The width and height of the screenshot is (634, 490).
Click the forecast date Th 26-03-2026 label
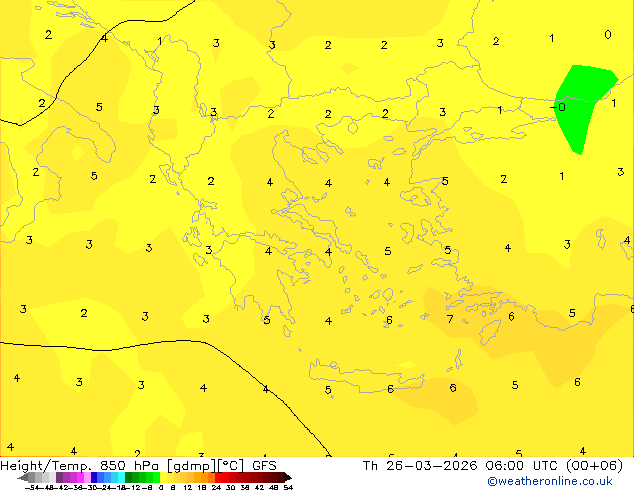pyautogui.click(x=420, y=466)
